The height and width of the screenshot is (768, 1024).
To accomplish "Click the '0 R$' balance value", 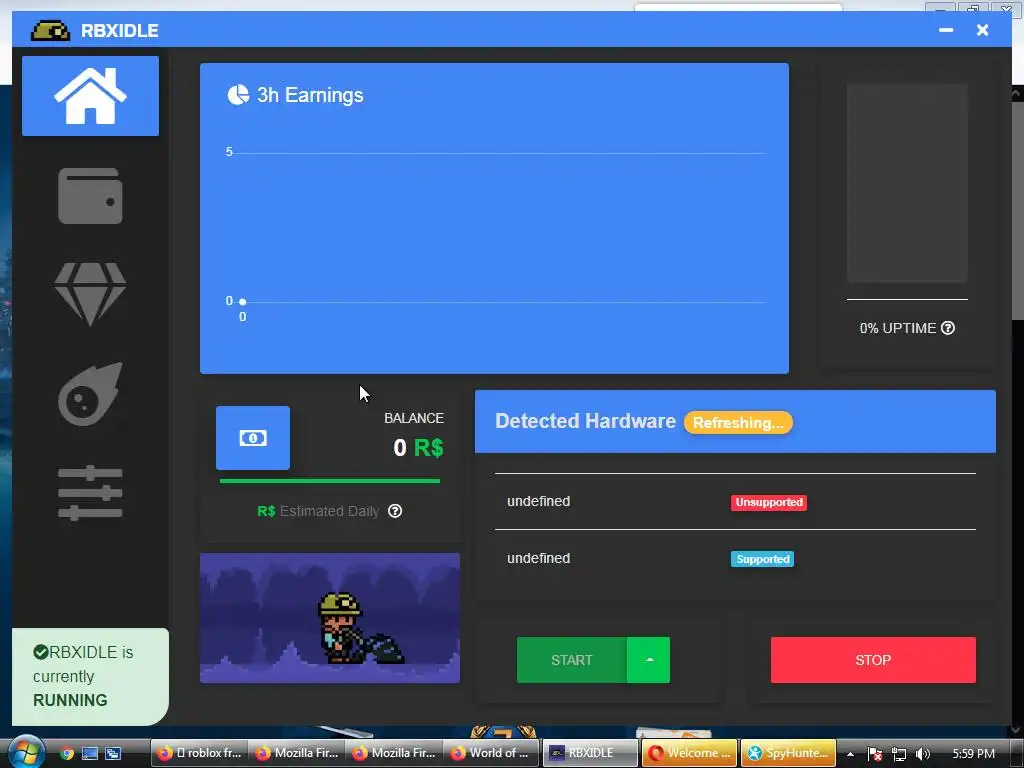I will (x=418, y=448).
